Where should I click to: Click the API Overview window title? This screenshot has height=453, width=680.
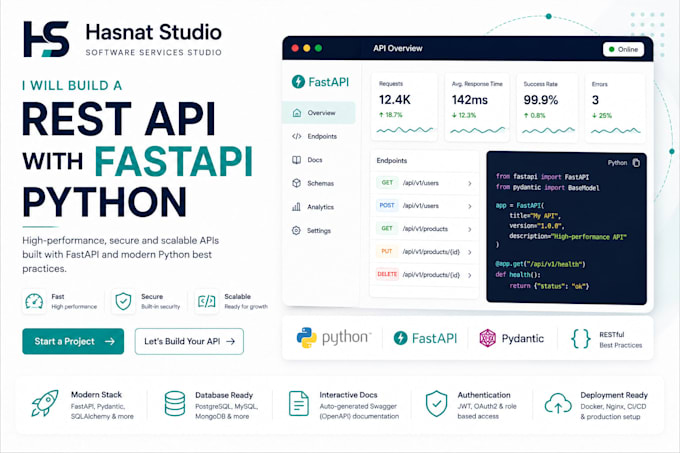(398, 48)
